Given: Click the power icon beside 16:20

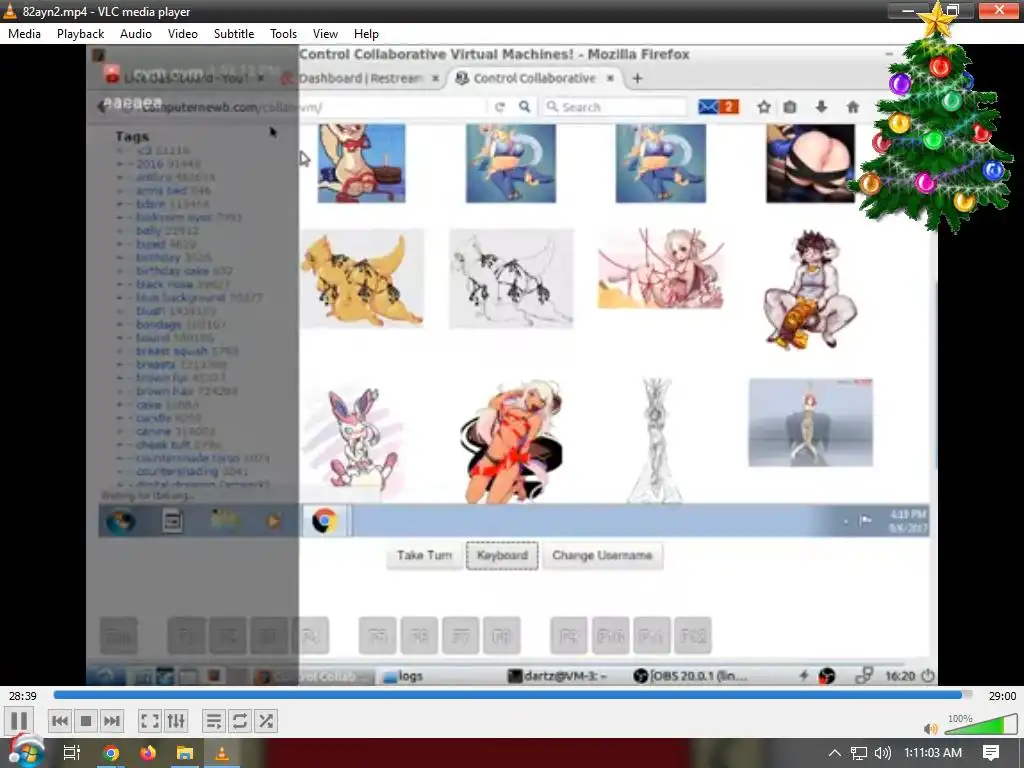Looking at the screenshot, I should click(928, 677).
